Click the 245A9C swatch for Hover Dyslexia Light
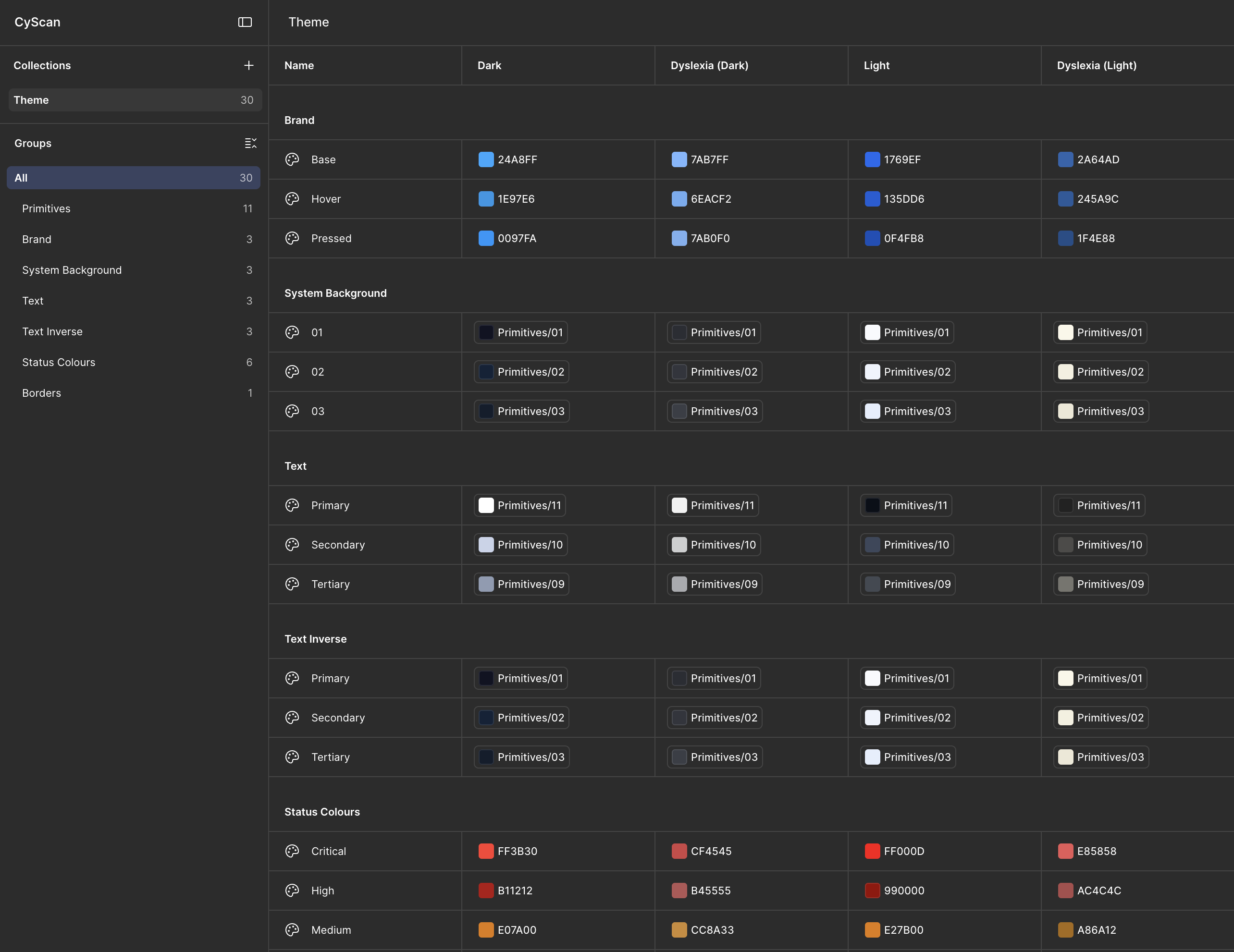Viewport: 1234px width, 952px height. coord(1066,199)
